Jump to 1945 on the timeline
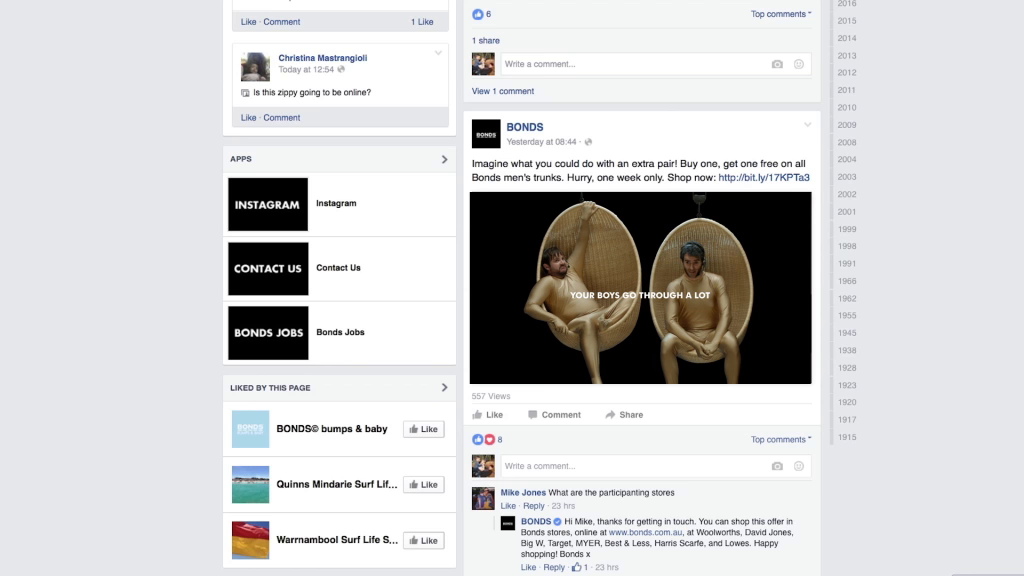The image size is (1024, 576). [846, 333]
